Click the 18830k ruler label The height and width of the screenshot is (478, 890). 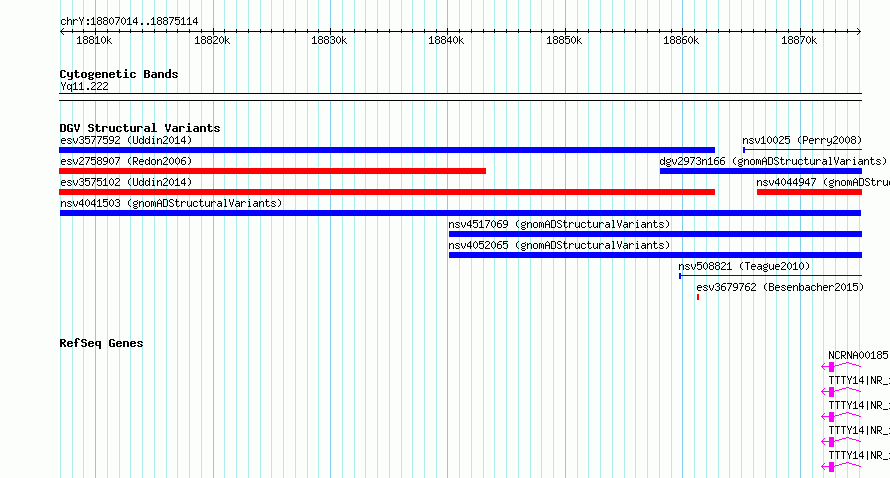329,40
